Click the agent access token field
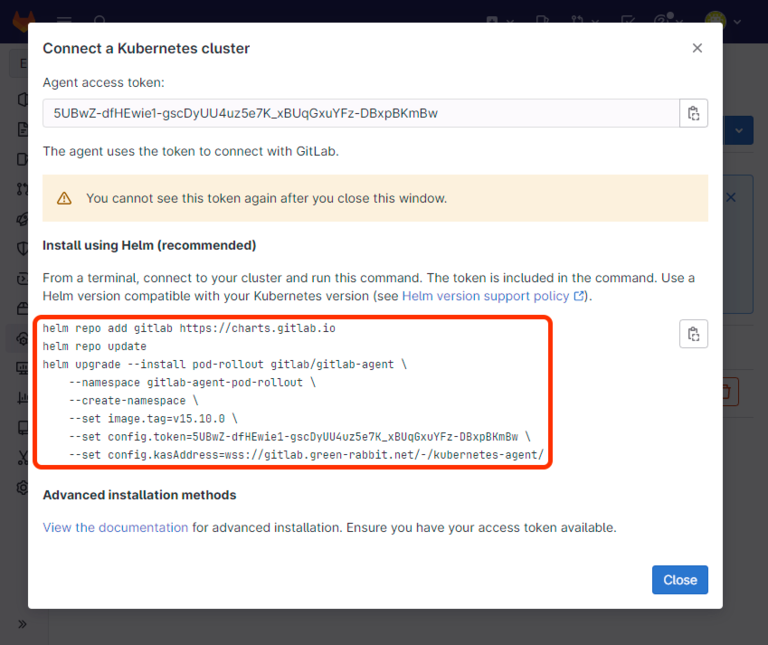 click(x=361, y=113)
